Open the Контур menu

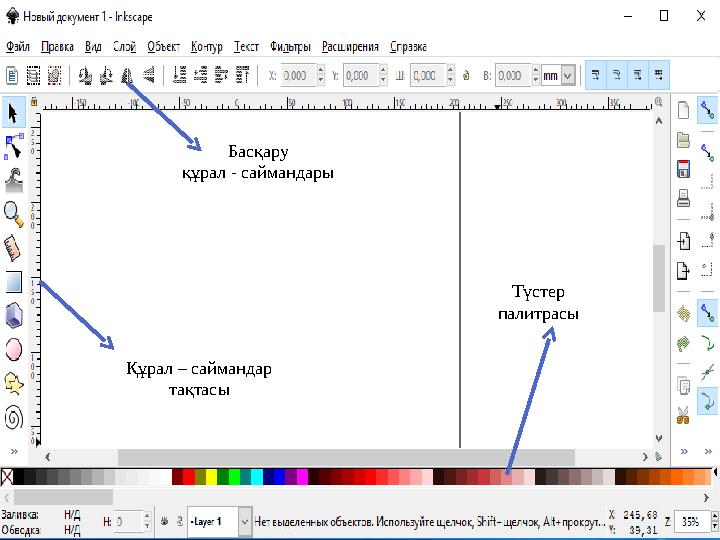coord(207,46)
